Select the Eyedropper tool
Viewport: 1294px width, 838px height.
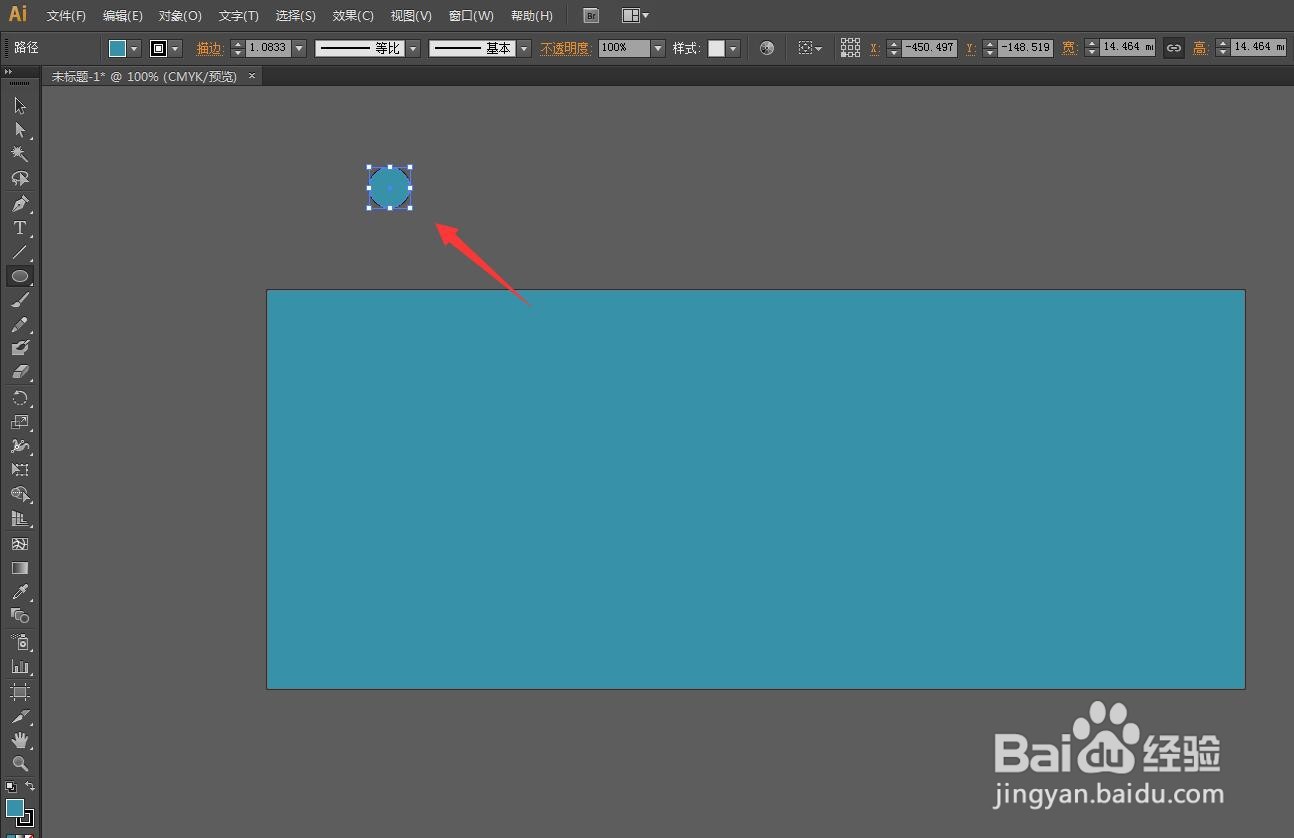(x=20, y=592)
